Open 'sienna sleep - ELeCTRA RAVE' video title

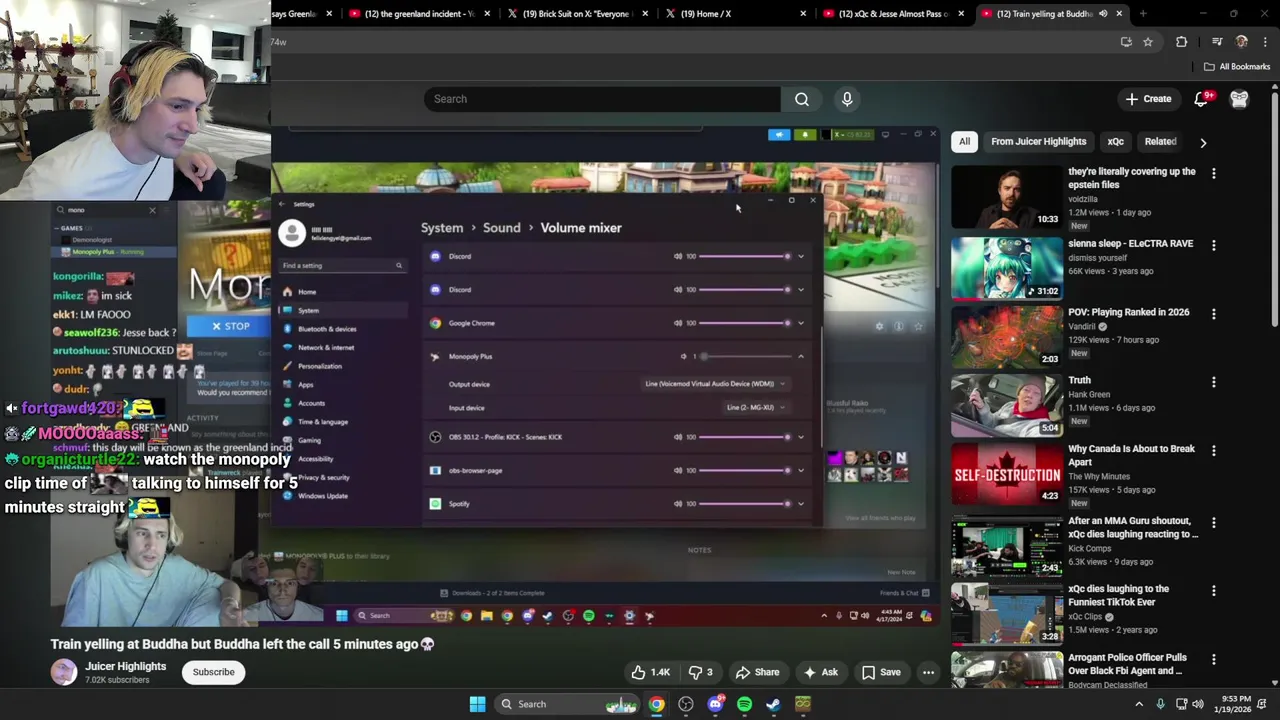click(1130, 244)
